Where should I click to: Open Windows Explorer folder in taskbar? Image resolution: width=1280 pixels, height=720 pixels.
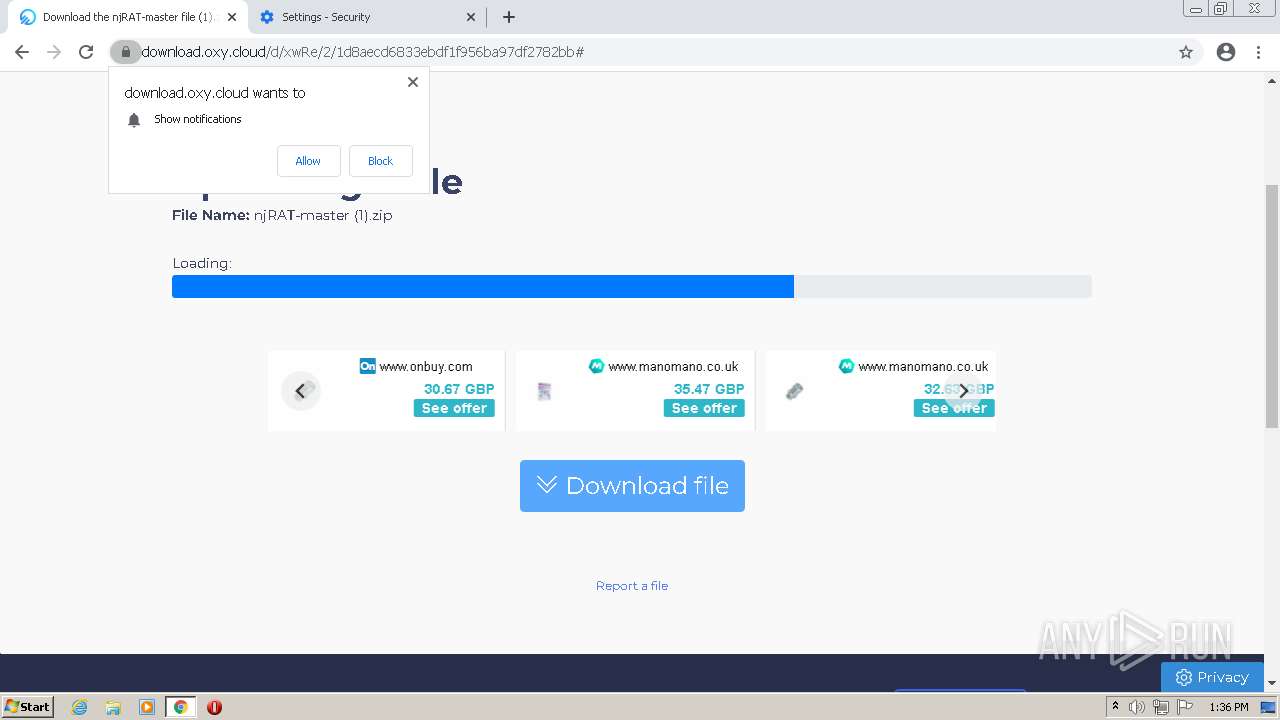click(113, 707)
